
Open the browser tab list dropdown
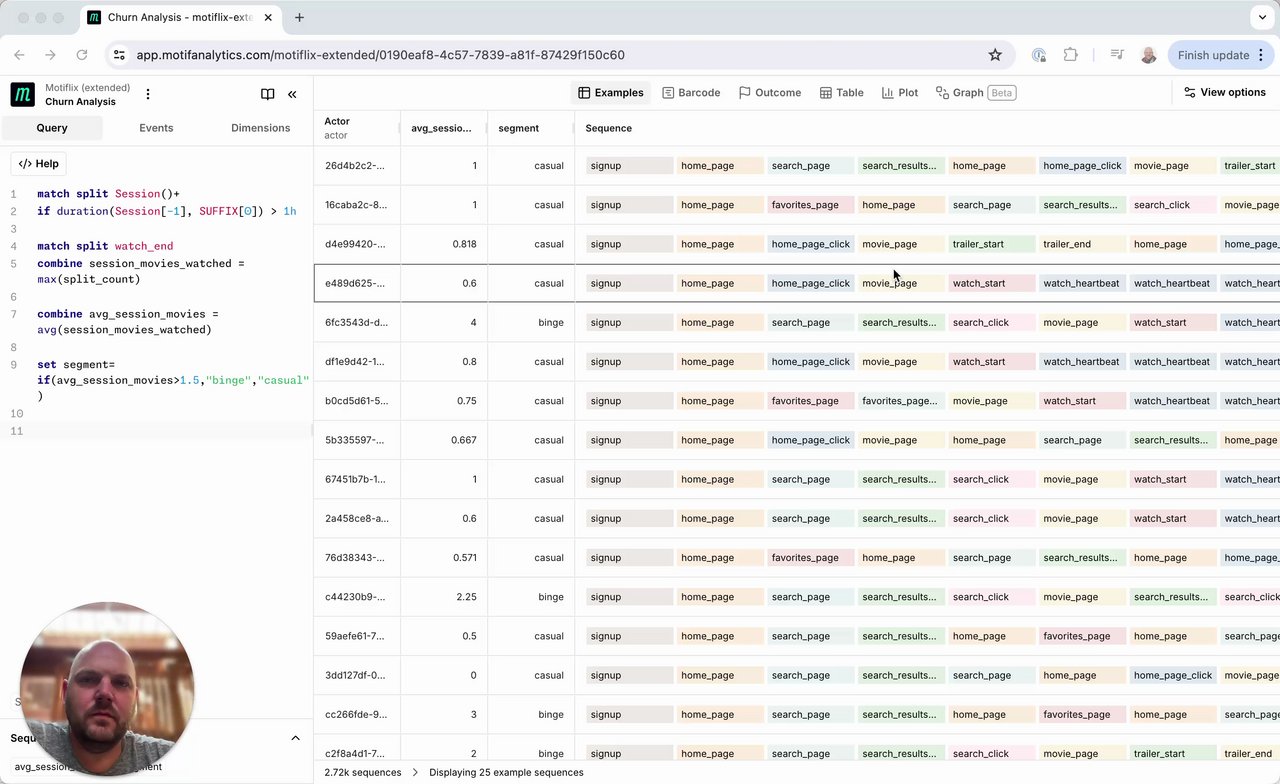1263,17
